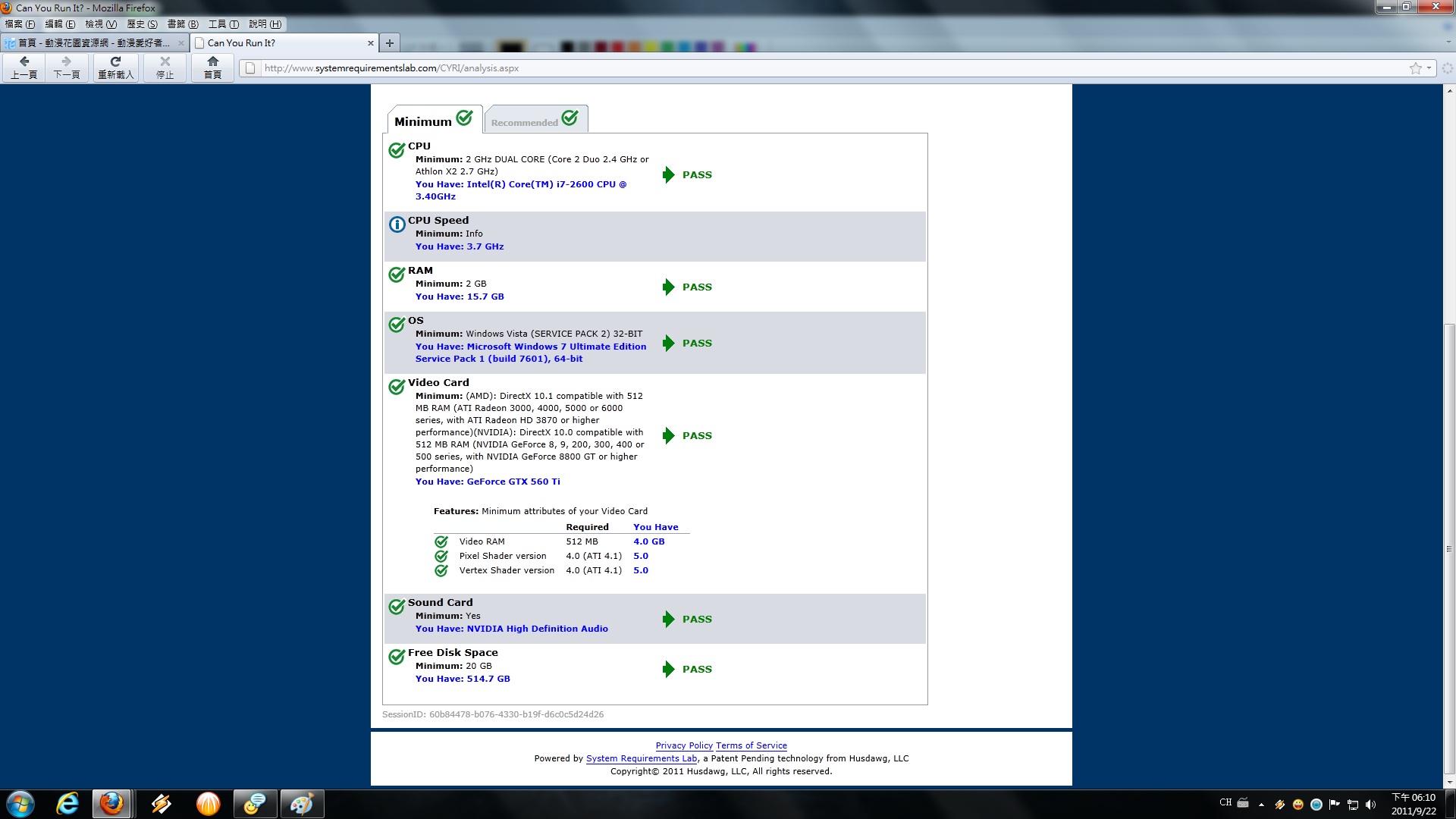Click the Stop loading X button
The height and width of the screenshot is (819, 1456).
[165, 67]
